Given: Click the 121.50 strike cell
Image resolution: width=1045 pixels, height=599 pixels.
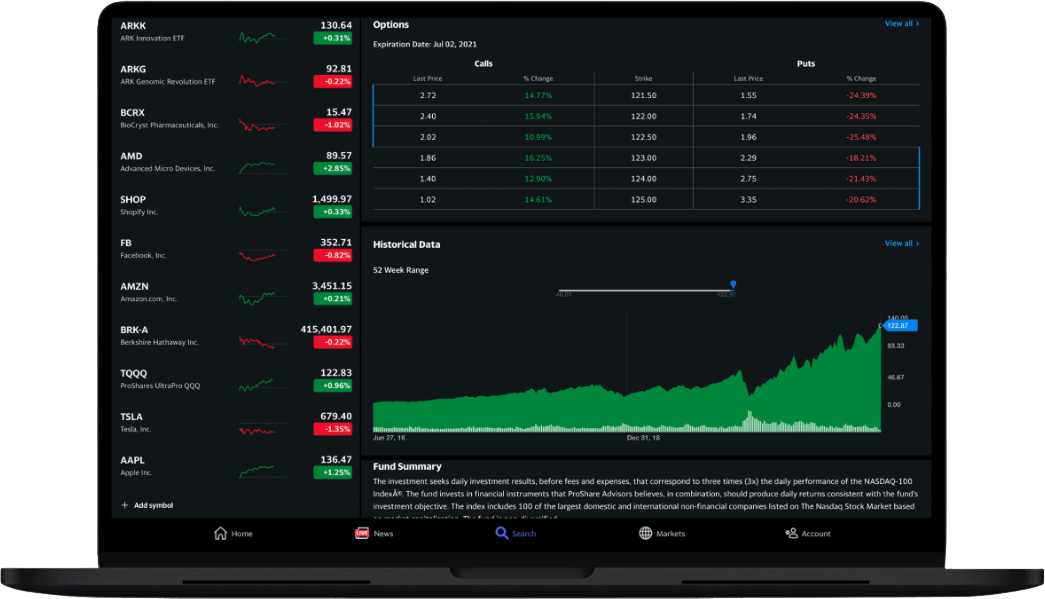Looking at the screenshot, I should point(643,95).
